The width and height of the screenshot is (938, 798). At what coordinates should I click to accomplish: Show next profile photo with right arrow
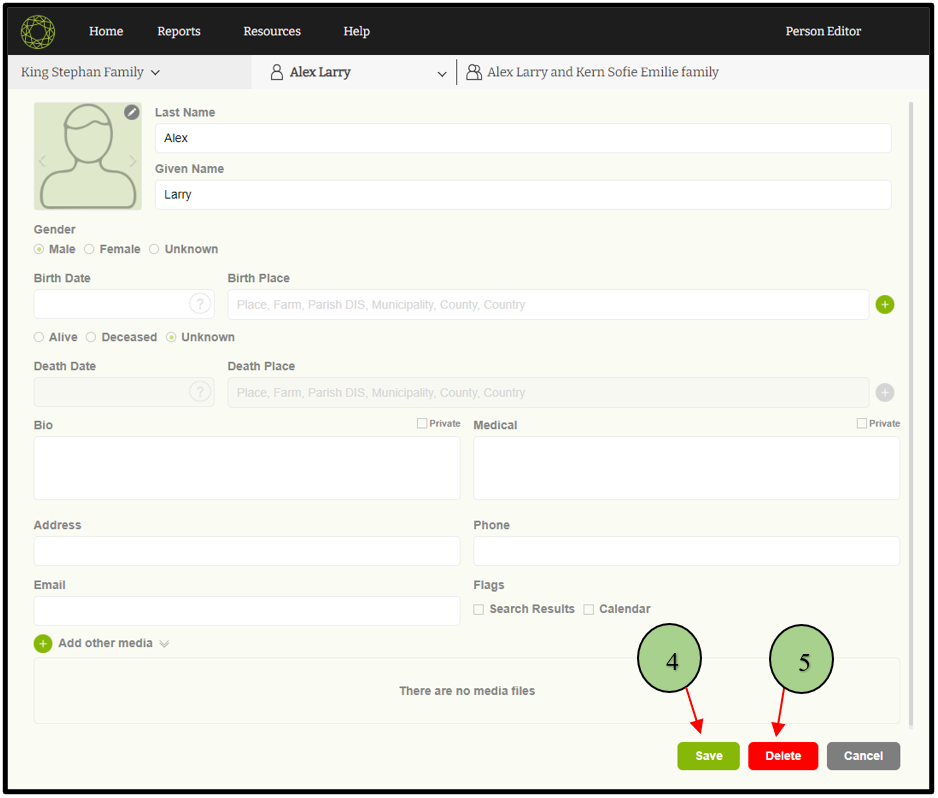click(x=132, y=161)
